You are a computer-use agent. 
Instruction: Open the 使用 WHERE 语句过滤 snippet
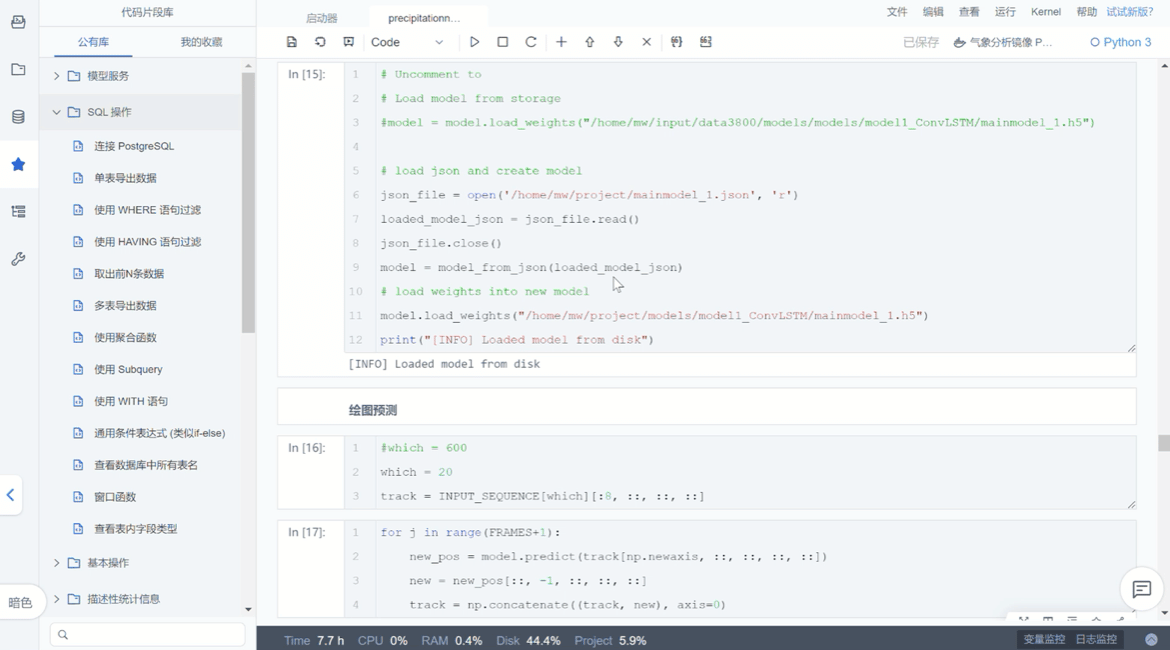click(147, 210)
